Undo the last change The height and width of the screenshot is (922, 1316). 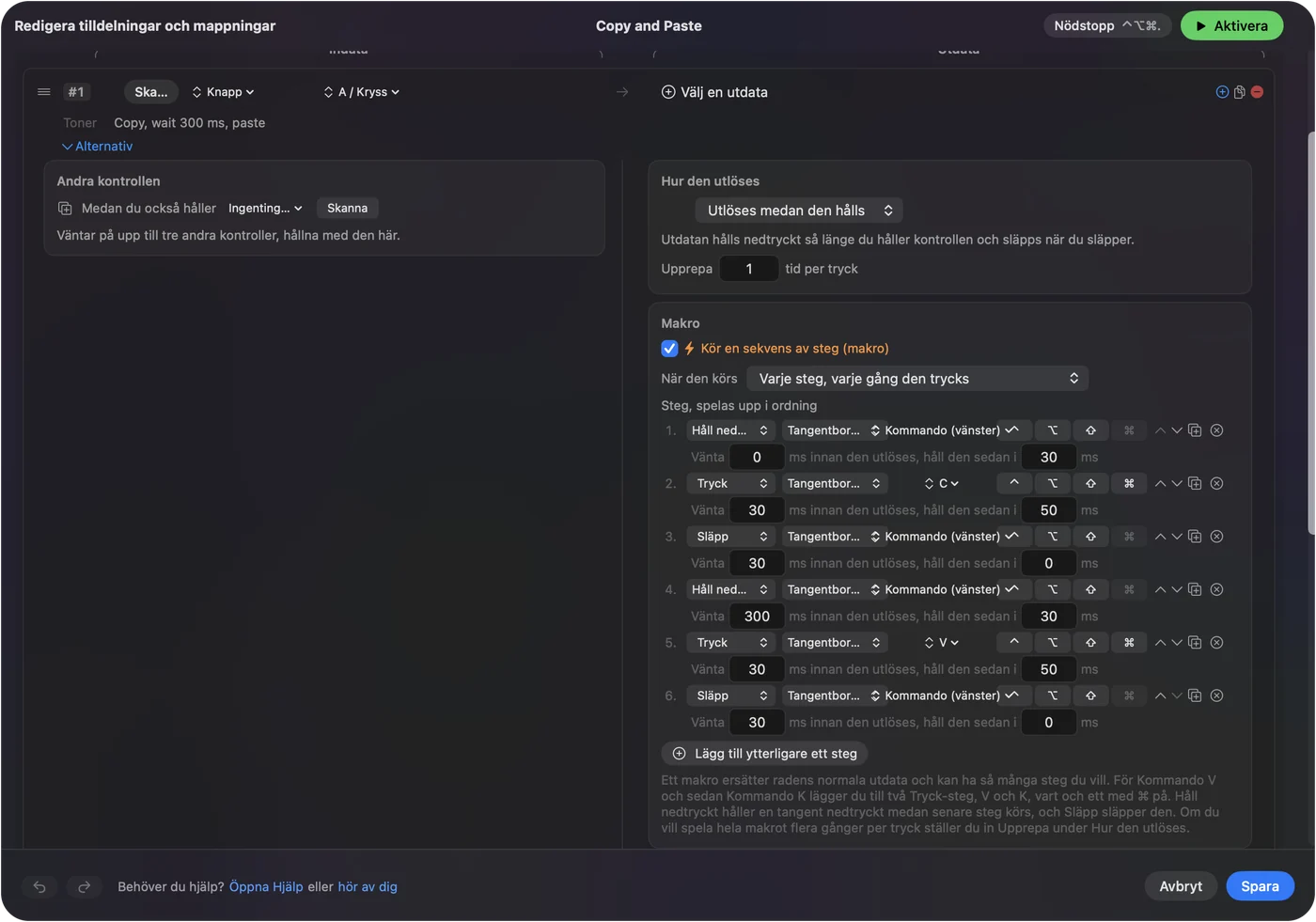click(39, 886)
